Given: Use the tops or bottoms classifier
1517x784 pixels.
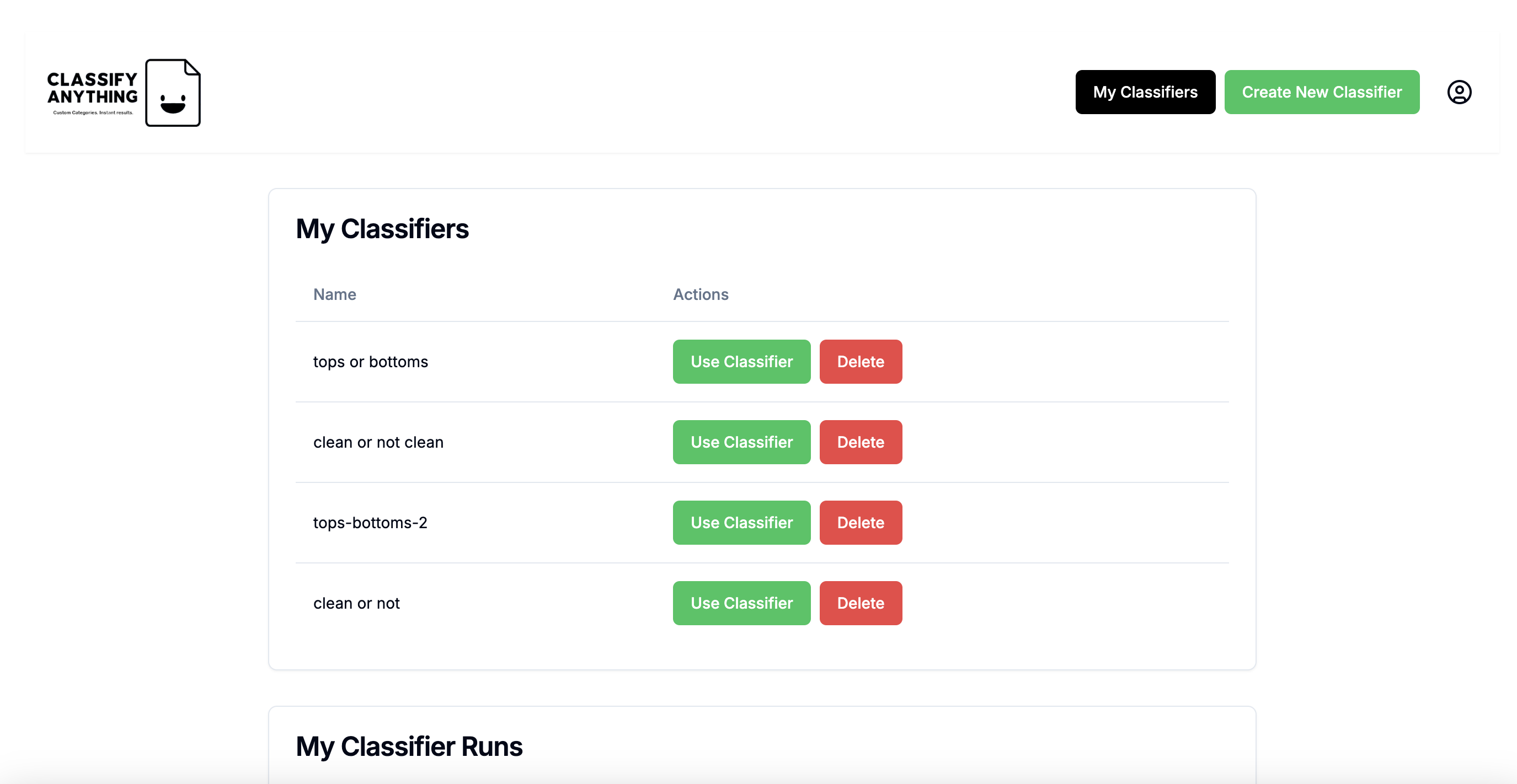Looking at the screenshot, I should coord(741,362).
